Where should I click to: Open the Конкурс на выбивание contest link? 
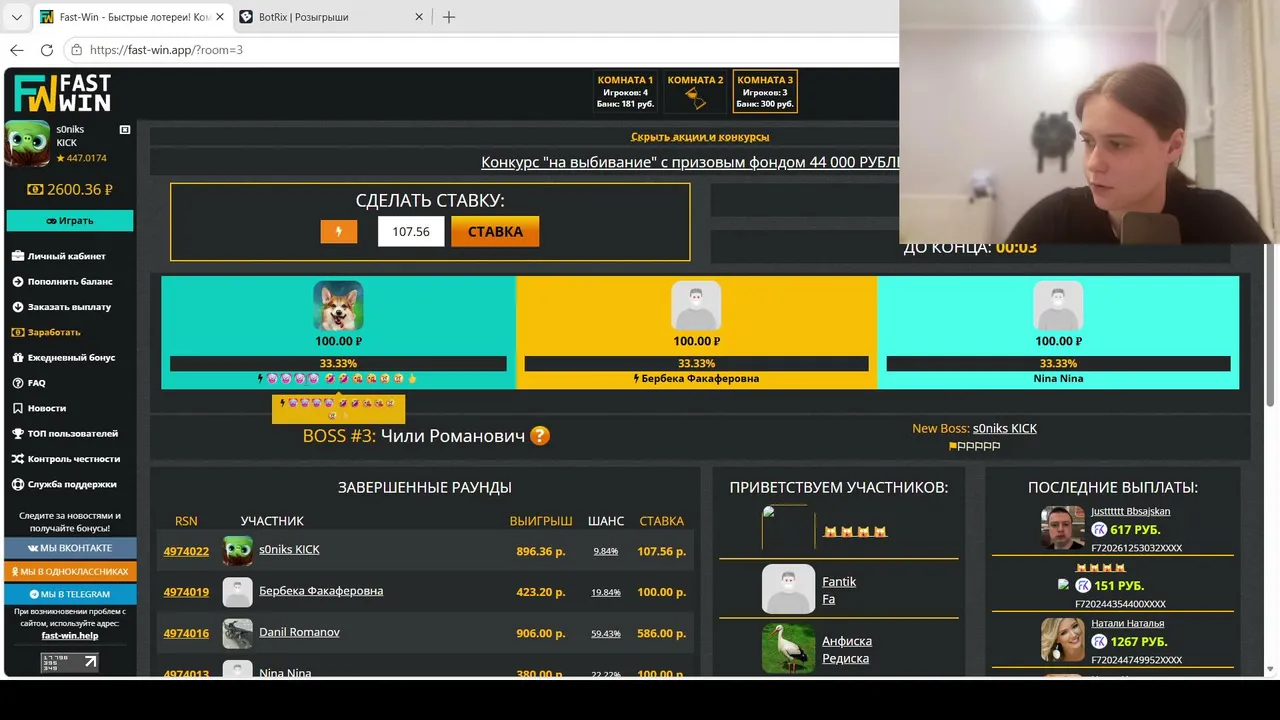point(690,162)
